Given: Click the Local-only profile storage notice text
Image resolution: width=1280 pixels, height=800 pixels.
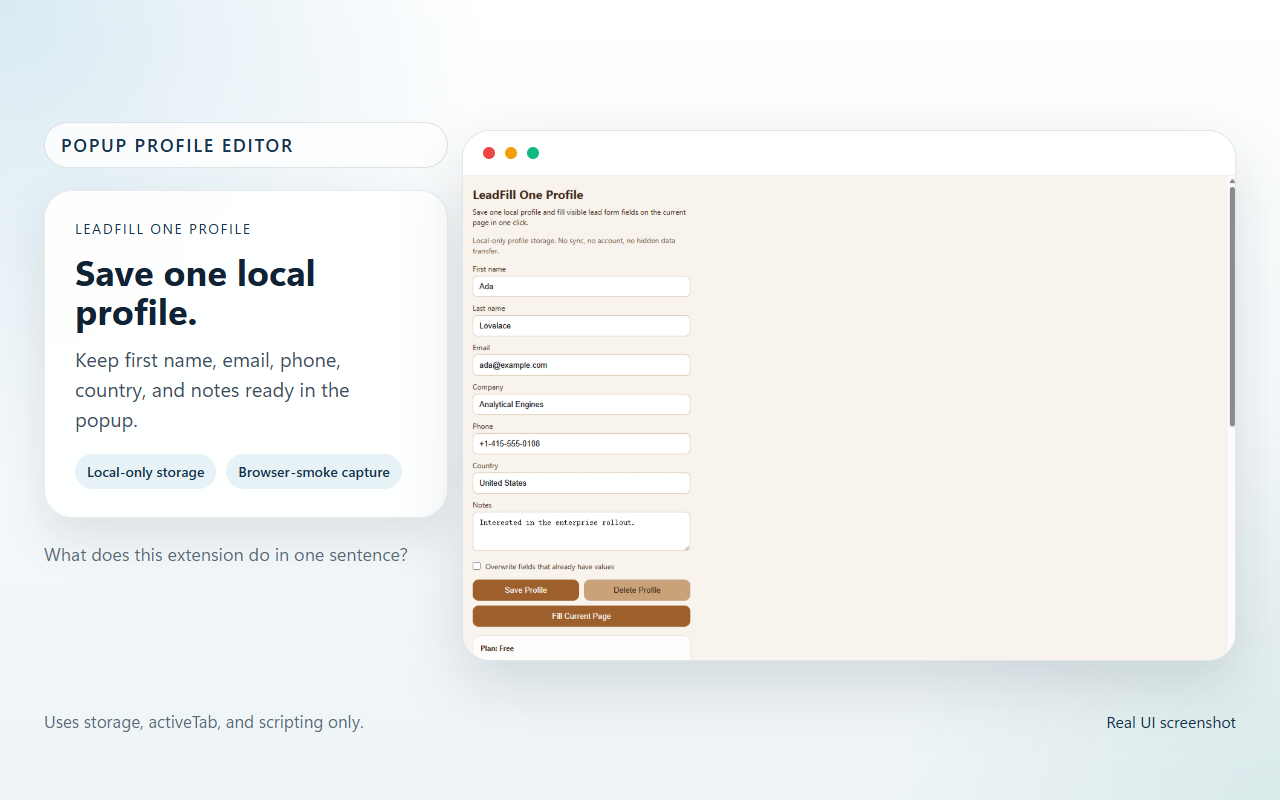Looking at the screenshot, I should coord(574,246).
